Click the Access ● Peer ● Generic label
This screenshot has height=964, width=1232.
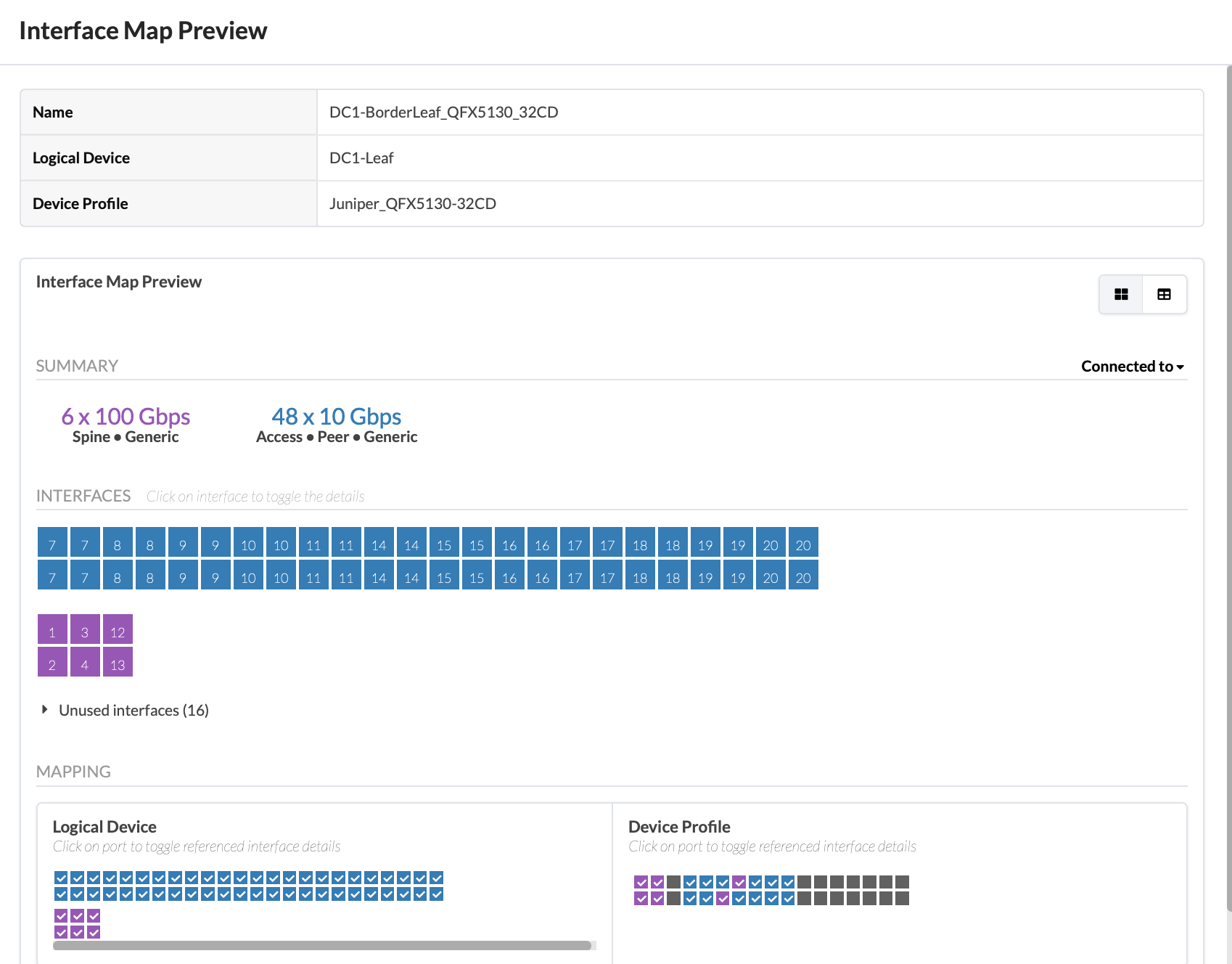pos(337,437)
